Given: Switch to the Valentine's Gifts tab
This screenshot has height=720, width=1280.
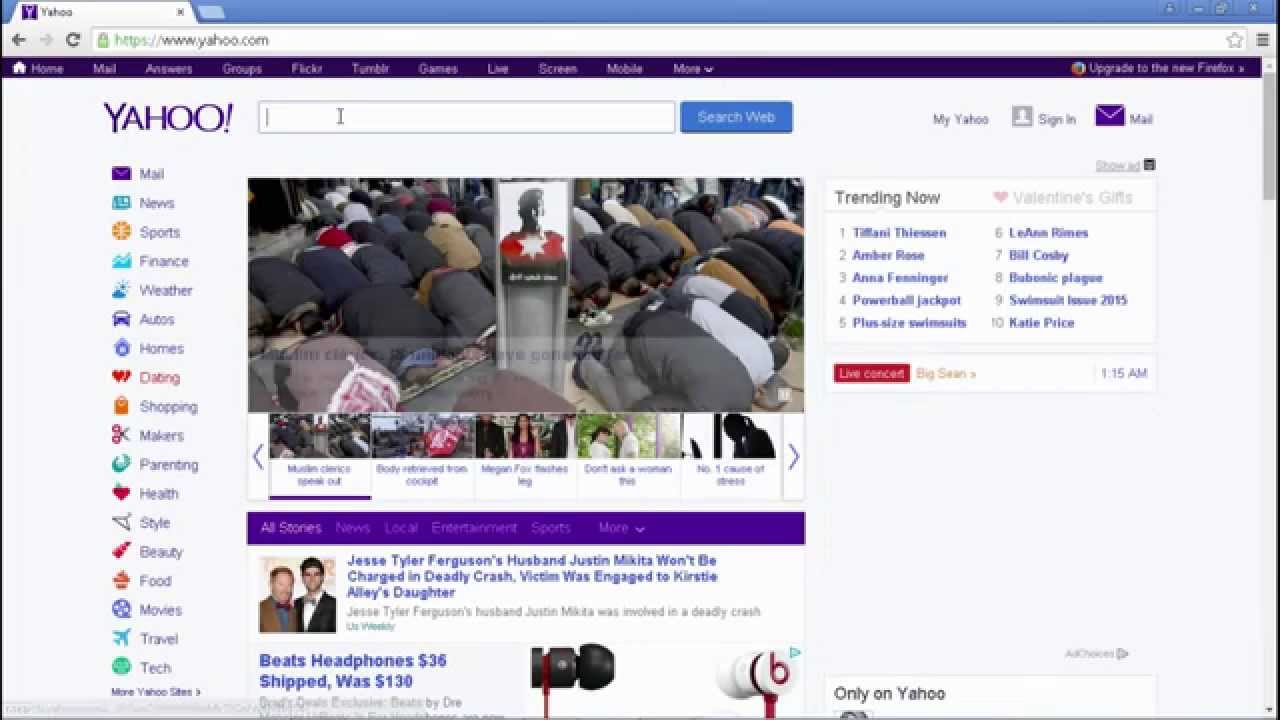Looking at the screenshot, I should 1063,198.
